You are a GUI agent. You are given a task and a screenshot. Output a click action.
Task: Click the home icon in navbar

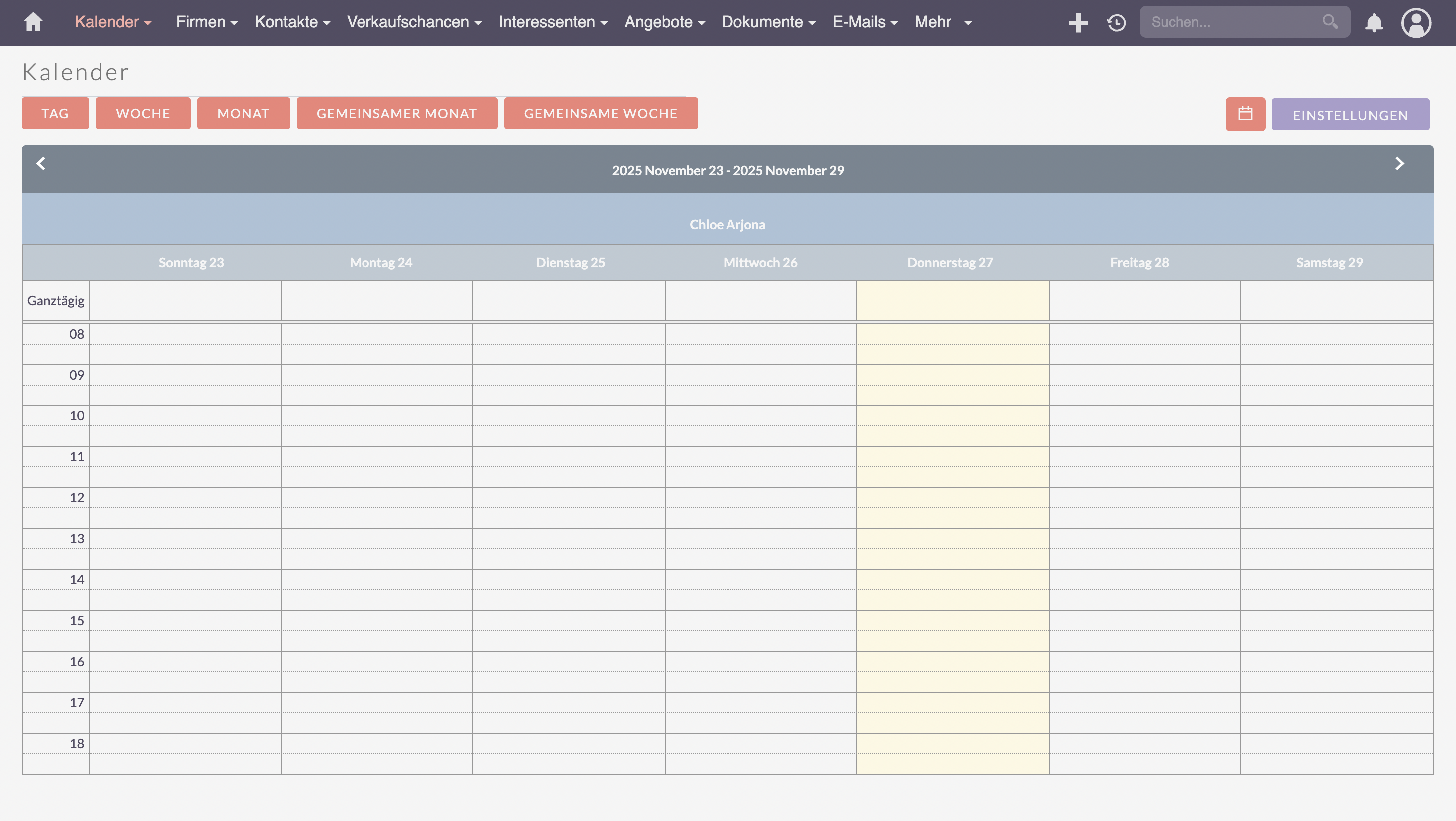[33, 22]
